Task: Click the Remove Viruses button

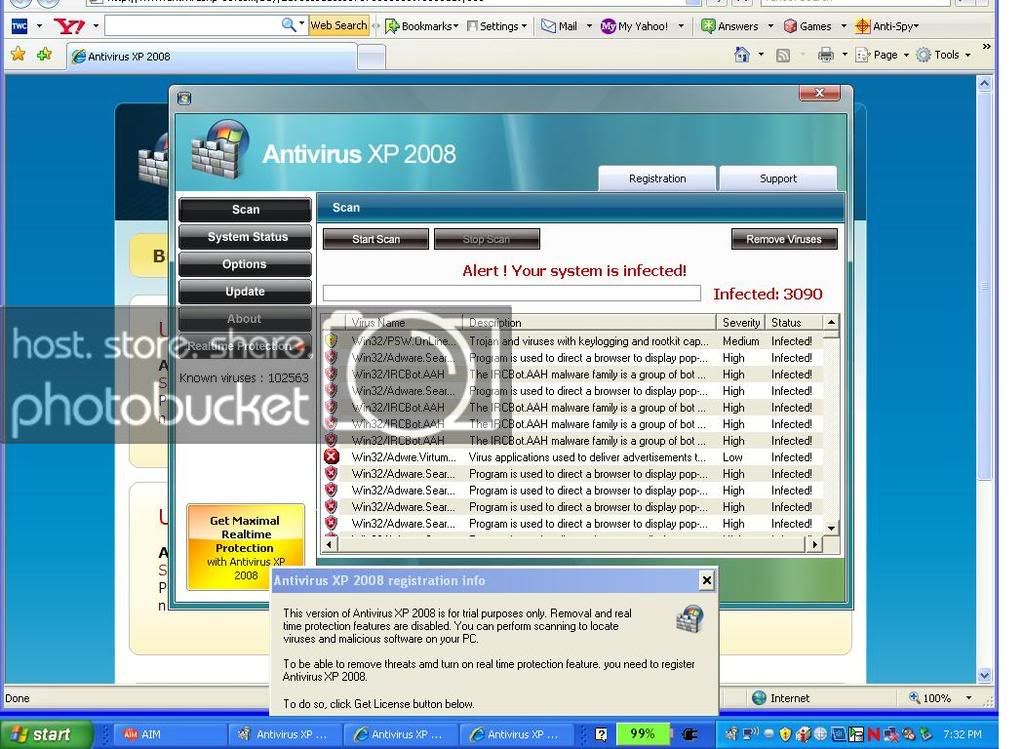Action: tap(784, 239)
